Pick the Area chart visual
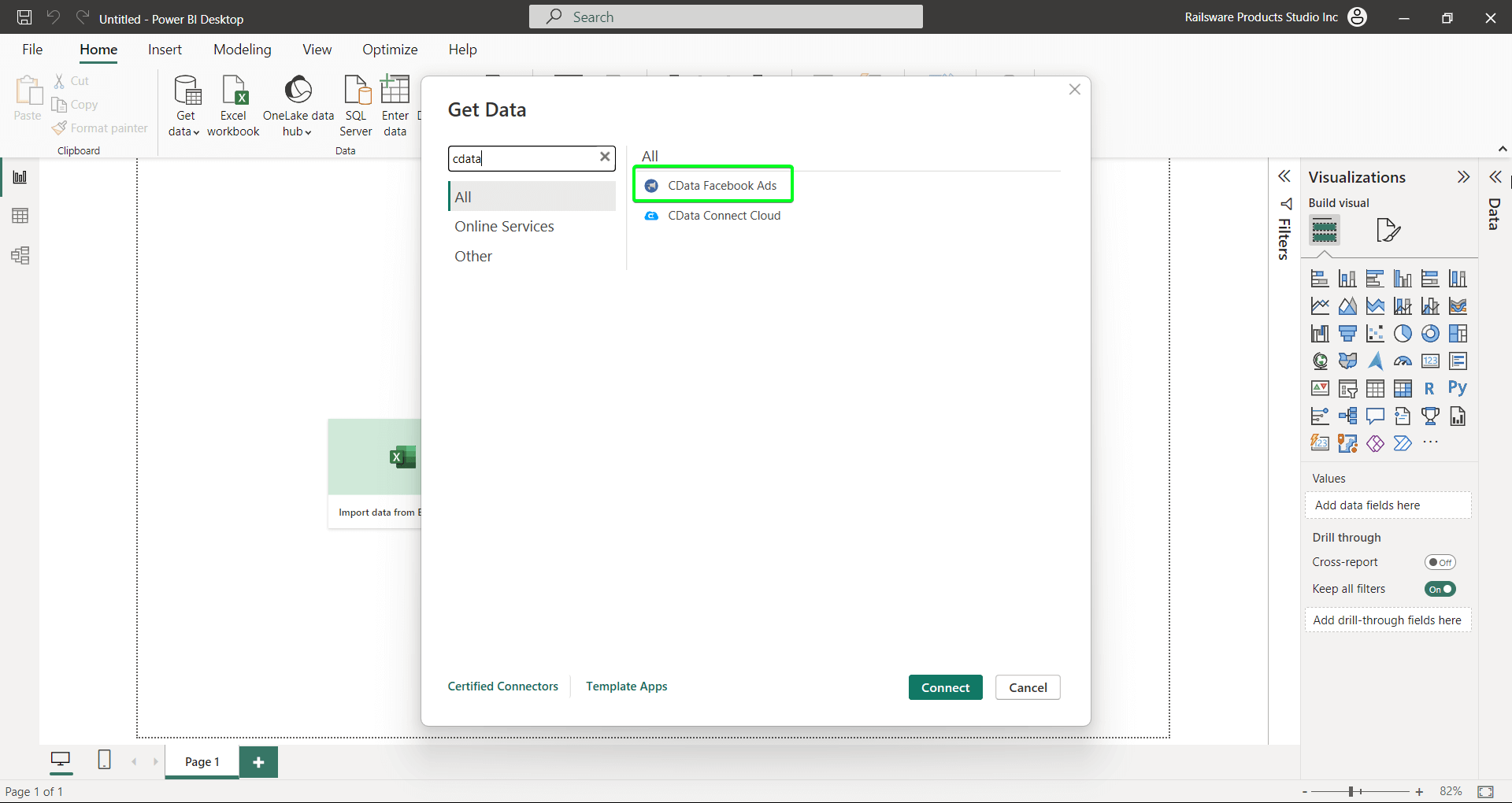 click(x=1347, y=306)
